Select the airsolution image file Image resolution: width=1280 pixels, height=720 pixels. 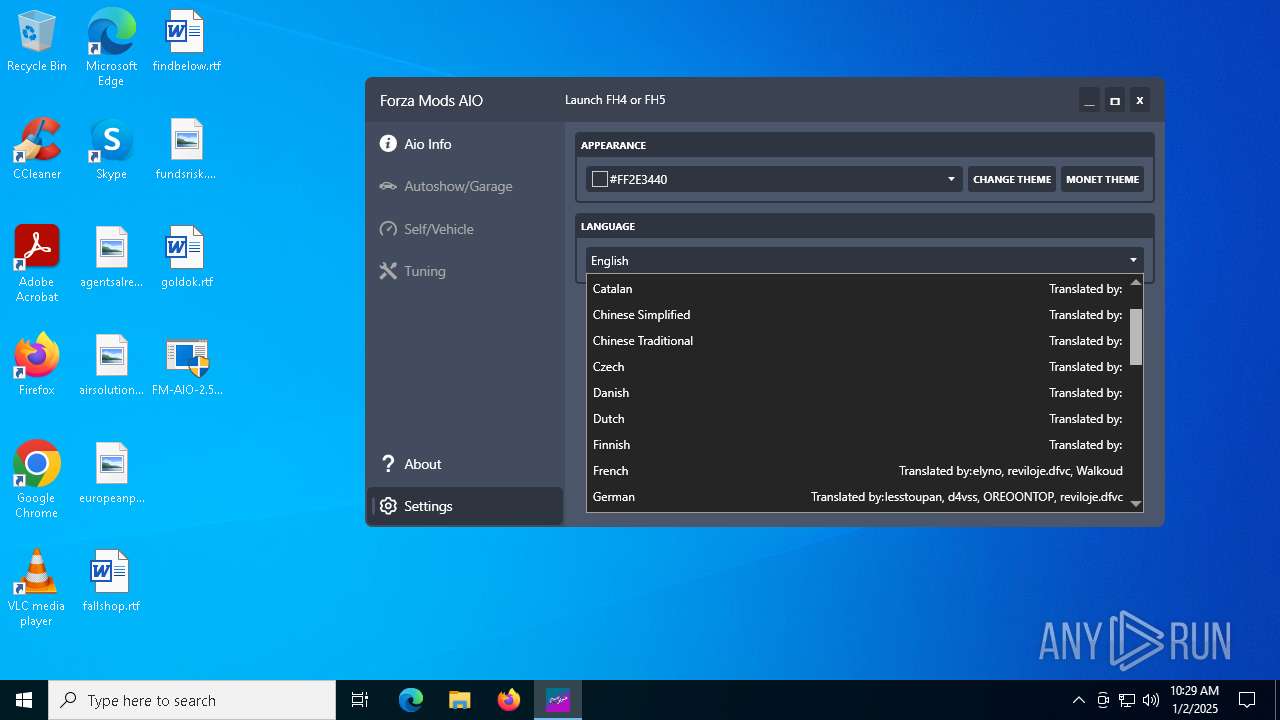pyautogui.click(x=111, y=366)
